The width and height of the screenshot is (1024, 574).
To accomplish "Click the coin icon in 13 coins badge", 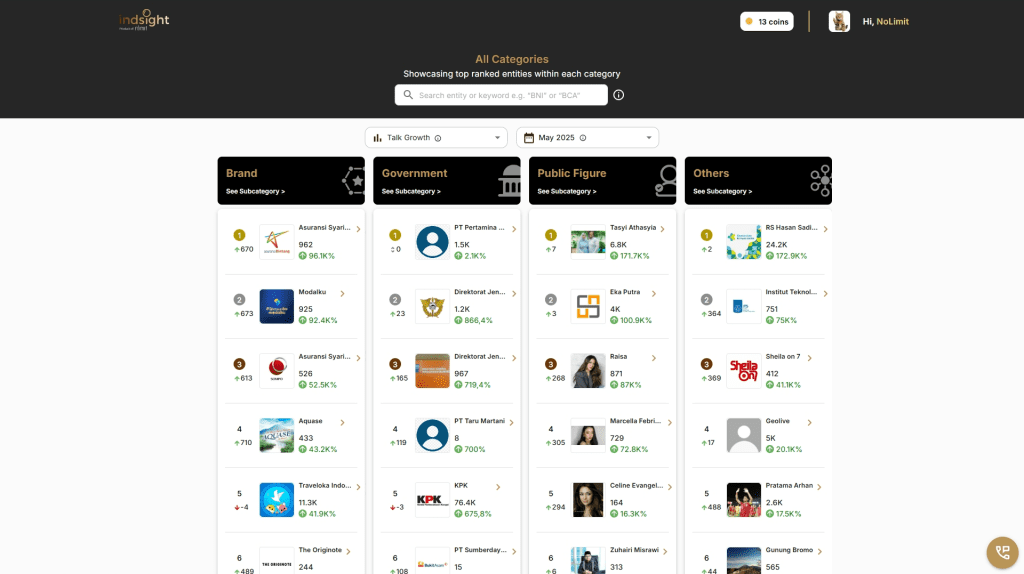I will pyautogui.click(x=749, y=22).
